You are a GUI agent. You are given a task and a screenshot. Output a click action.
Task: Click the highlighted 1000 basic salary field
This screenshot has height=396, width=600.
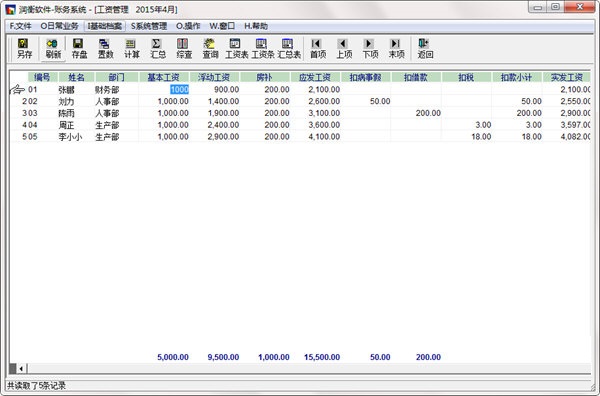coord(179,90)
